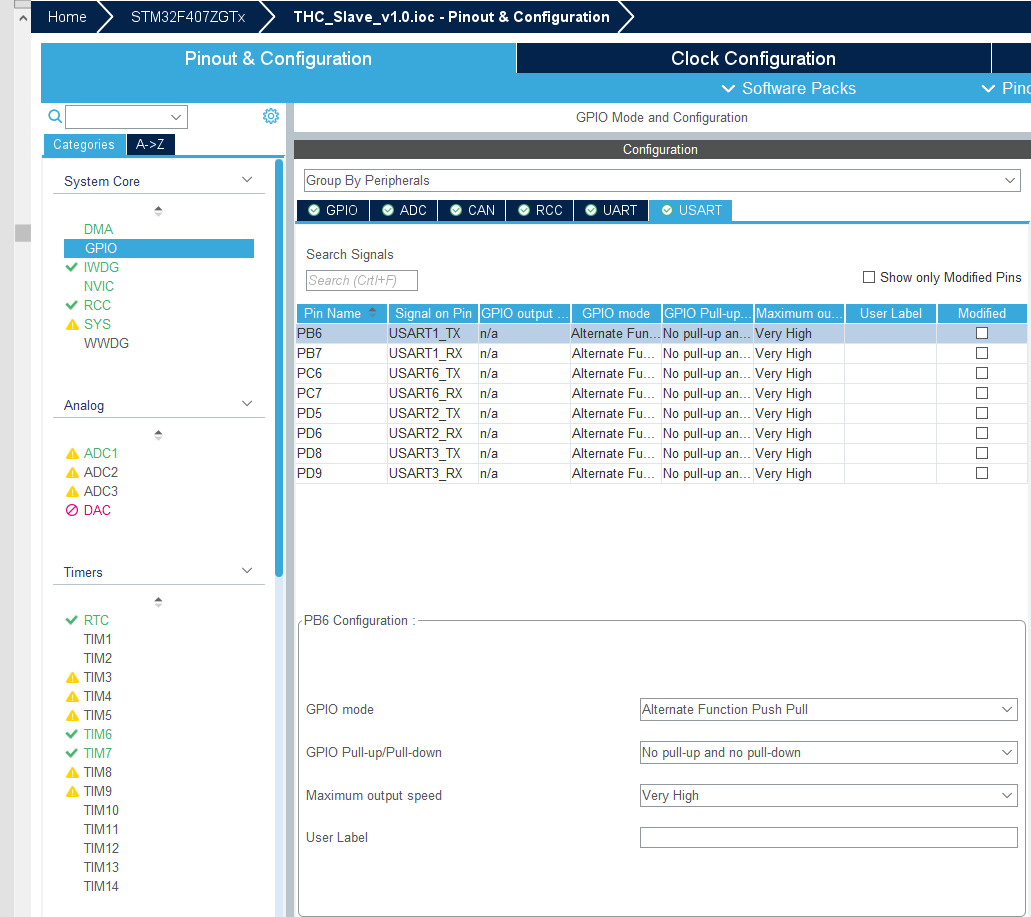
Task: Toggle Modified checkbox for PD9 row
Action: pos(982,473)
